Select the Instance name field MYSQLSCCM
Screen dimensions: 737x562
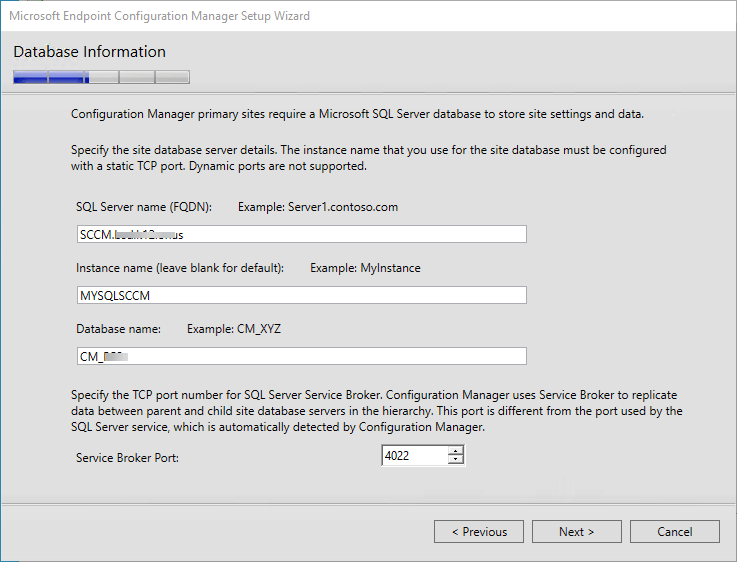click(x=301, y=295)
